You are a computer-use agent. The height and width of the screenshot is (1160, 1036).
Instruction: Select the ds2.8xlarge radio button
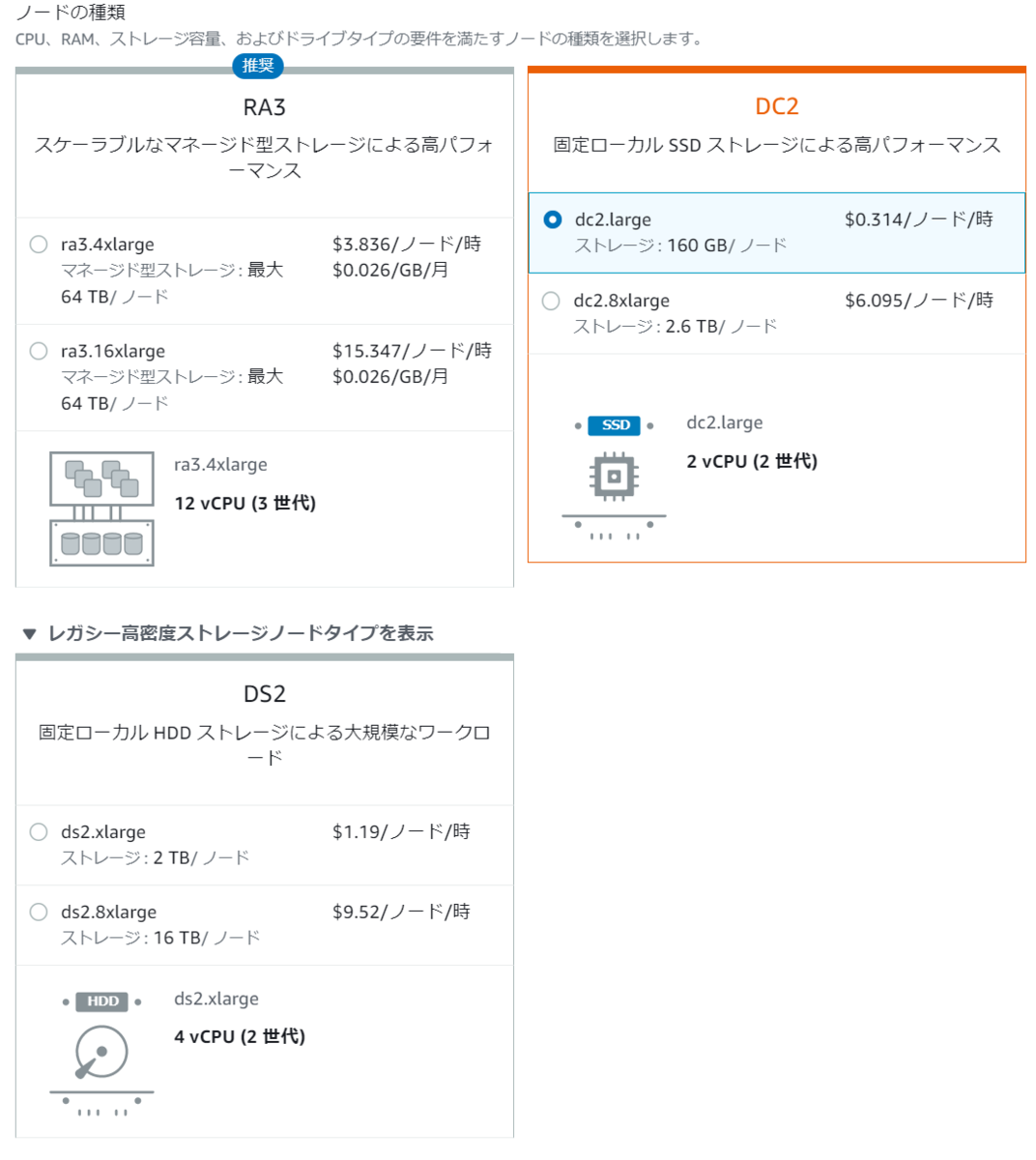(x=38, y=912)
